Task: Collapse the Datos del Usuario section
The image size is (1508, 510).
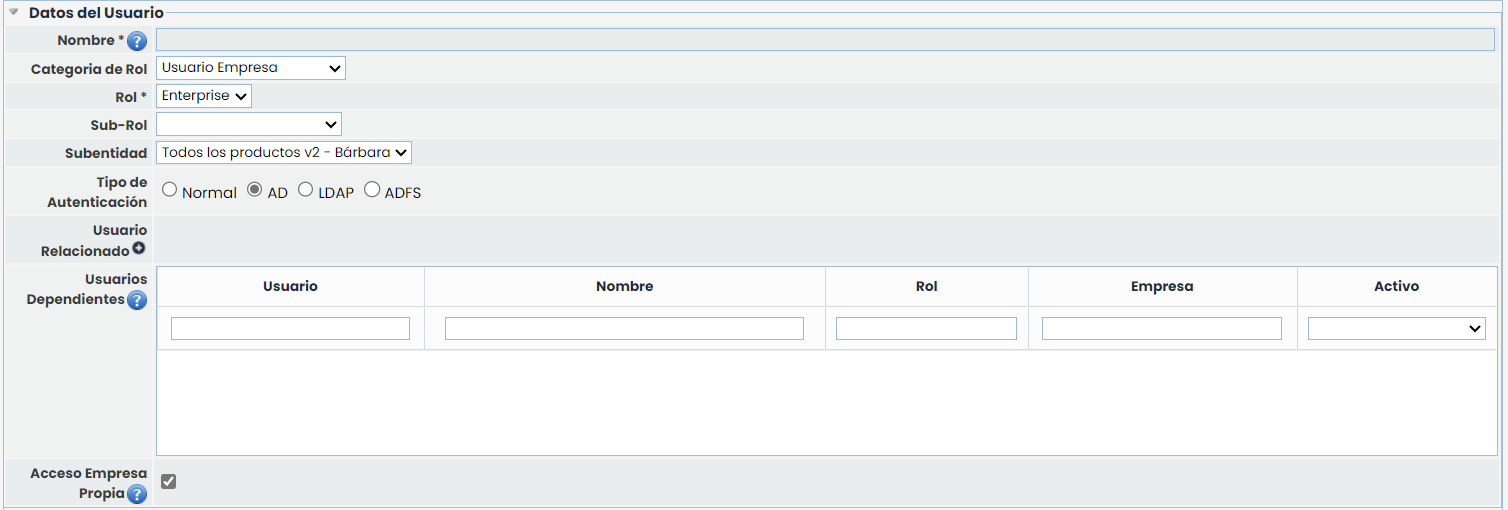Action: coord(14,13)
